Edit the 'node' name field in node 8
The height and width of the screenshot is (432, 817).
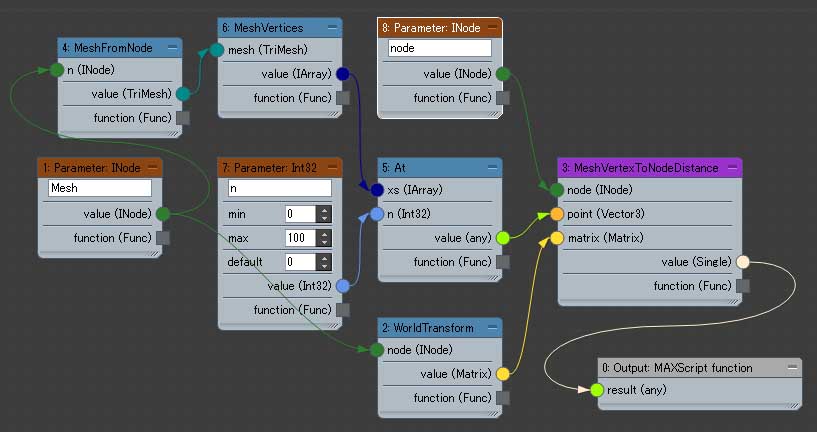439,48
